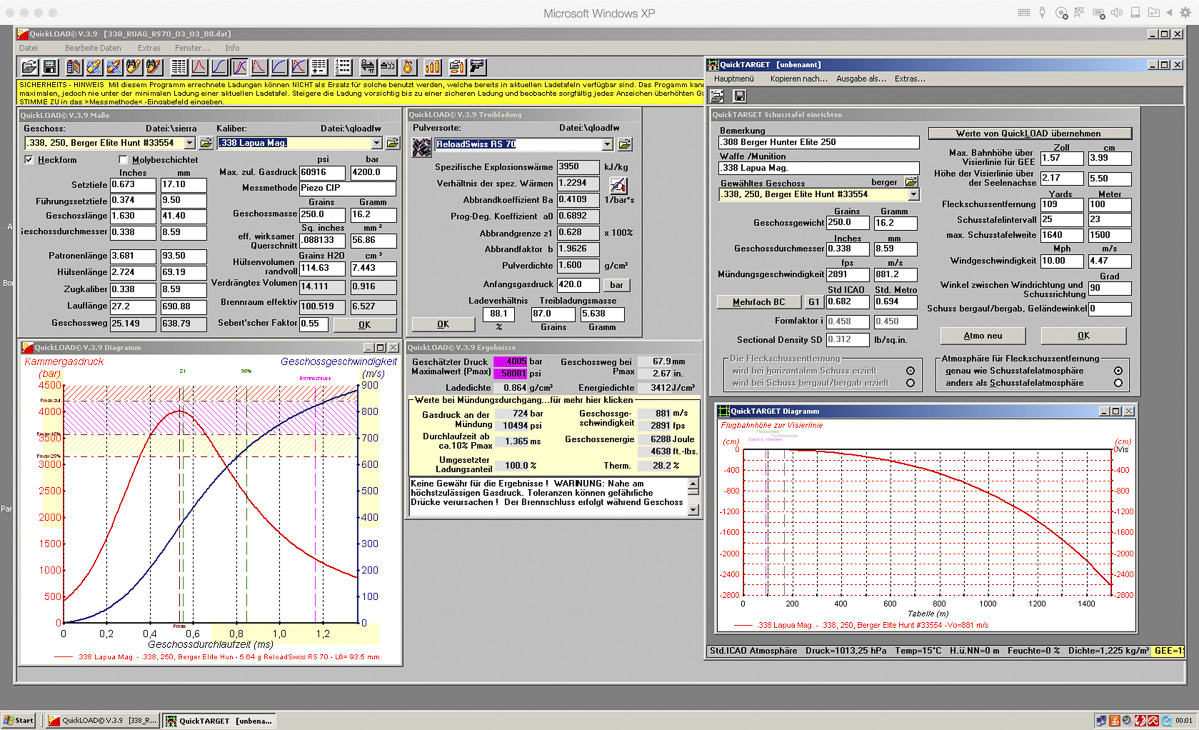The height and width of the screenshot is (730, 1199).
Task: Open the Bearbeite Daten menu
Action: coord(93,48)
